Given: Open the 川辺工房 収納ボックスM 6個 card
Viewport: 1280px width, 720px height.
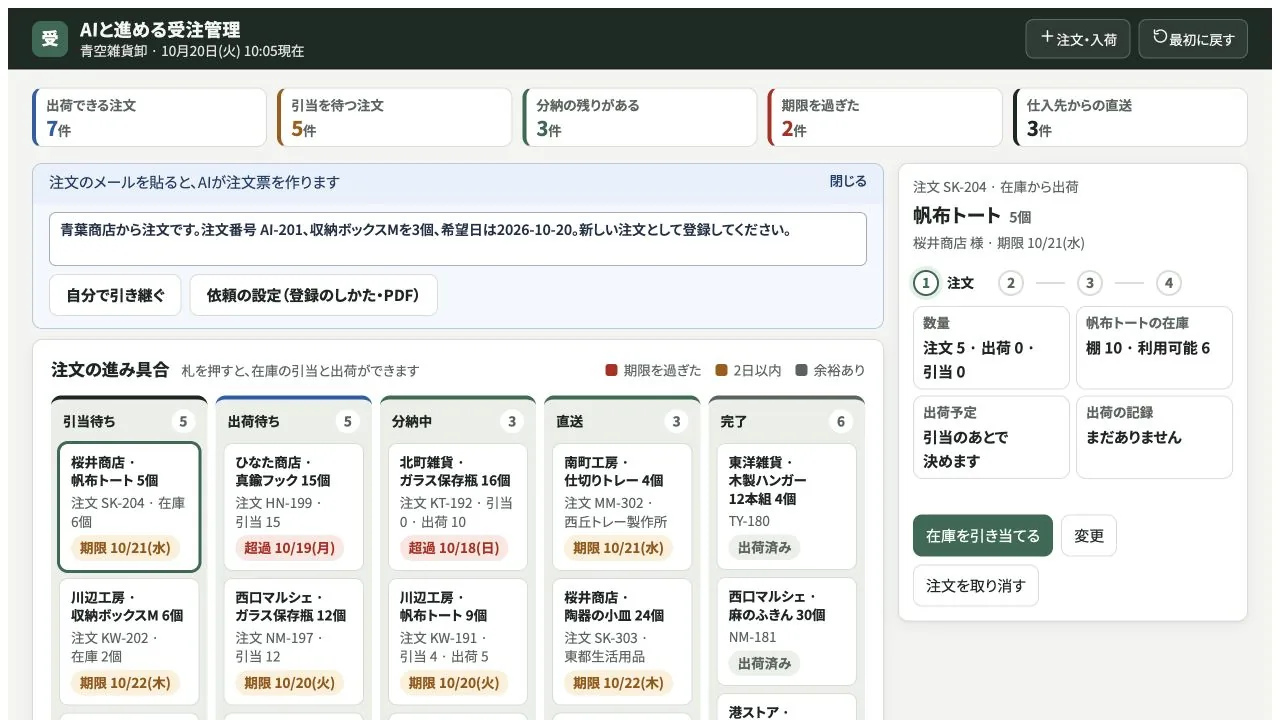Looking at the screenshot, I should [129, 642].
